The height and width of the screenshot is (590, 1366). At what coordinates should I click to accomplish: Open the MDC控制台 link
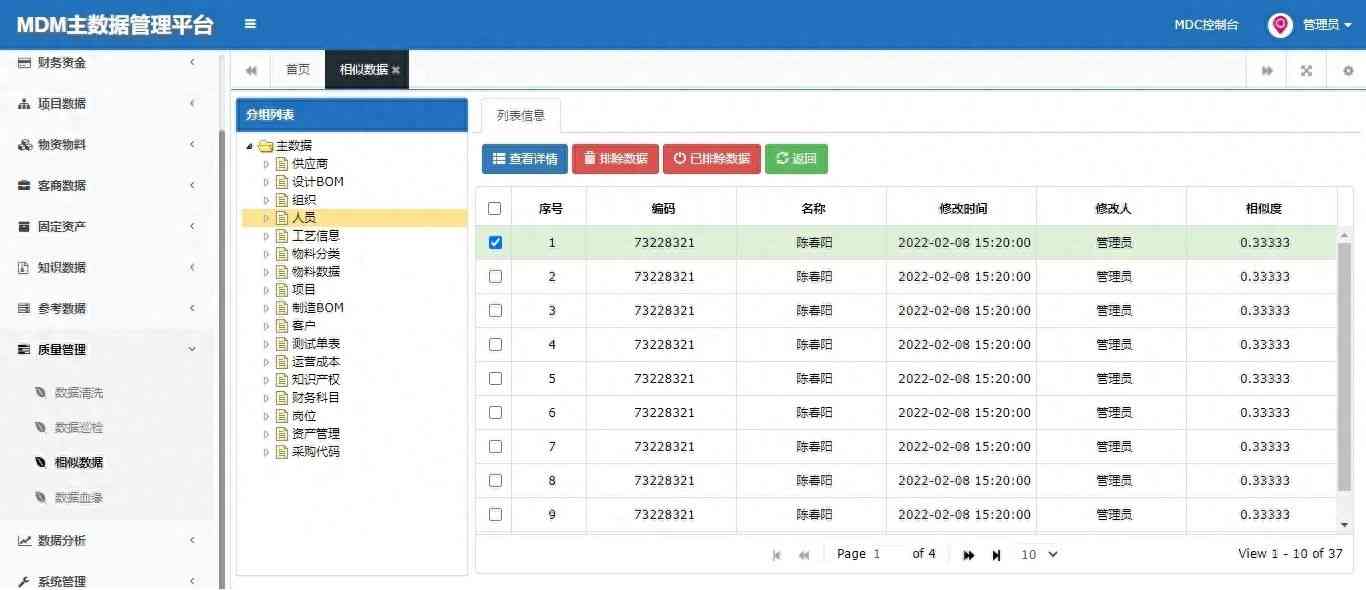pyautogui.click(x=1206, y=25)
